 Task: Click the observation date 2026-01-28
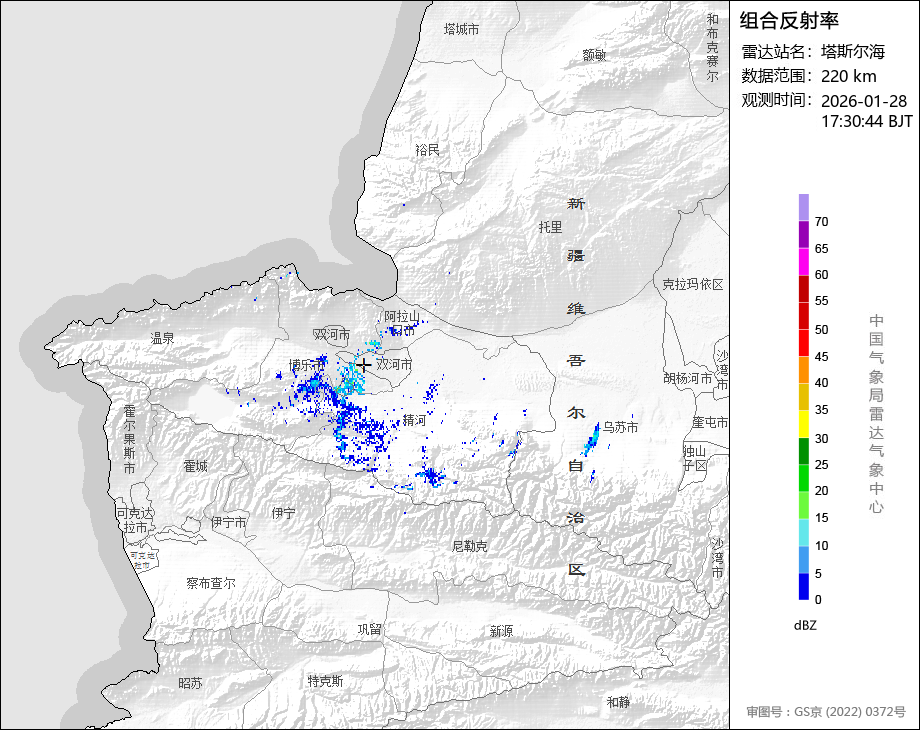[864, 101]
